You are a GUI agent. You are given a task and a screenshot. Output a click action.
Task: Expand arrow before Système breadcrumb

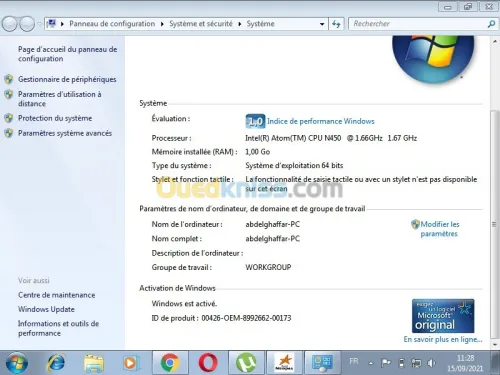click(x=240, y=24)
